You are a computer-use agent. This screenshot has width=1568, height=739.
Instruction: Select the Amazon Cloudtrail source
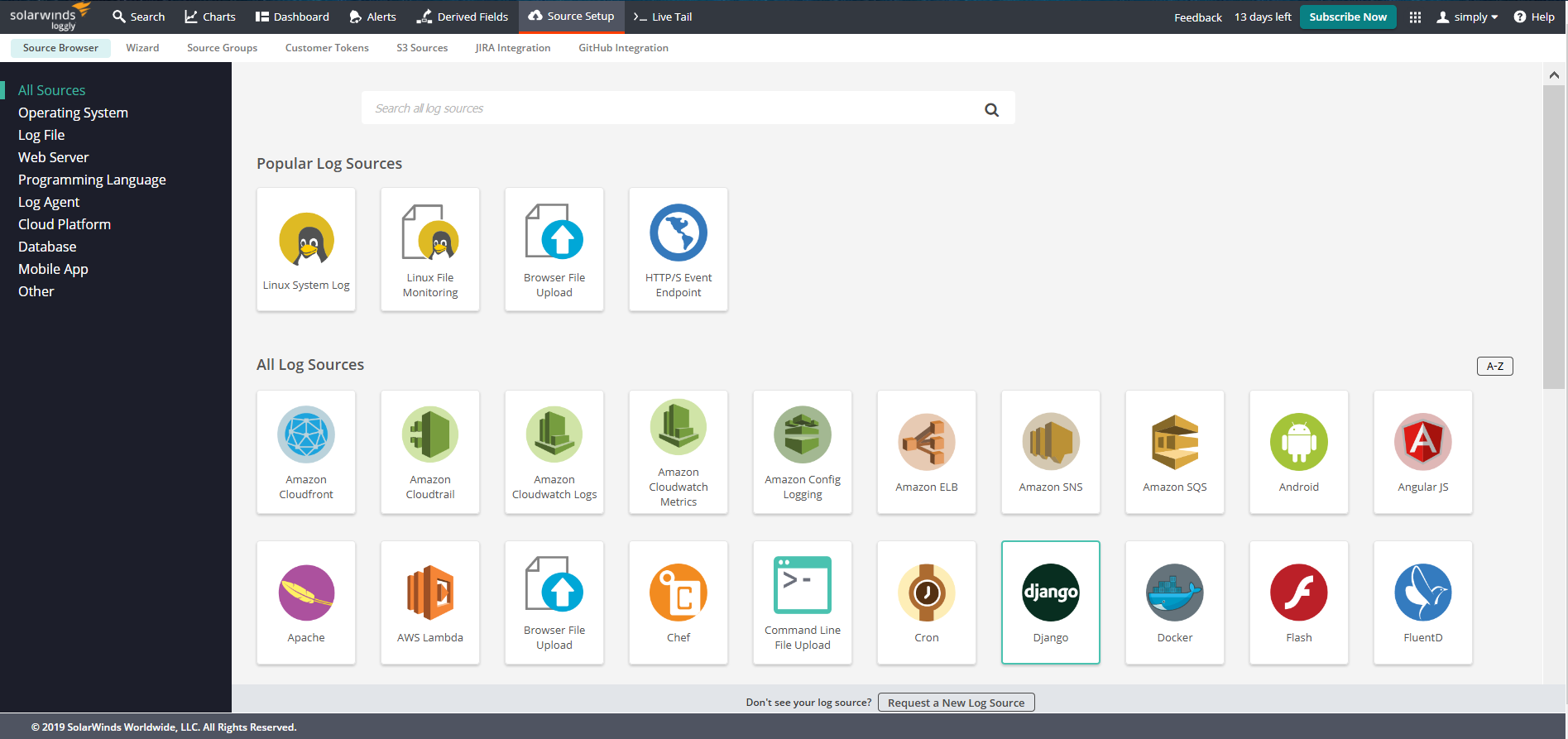430,452
